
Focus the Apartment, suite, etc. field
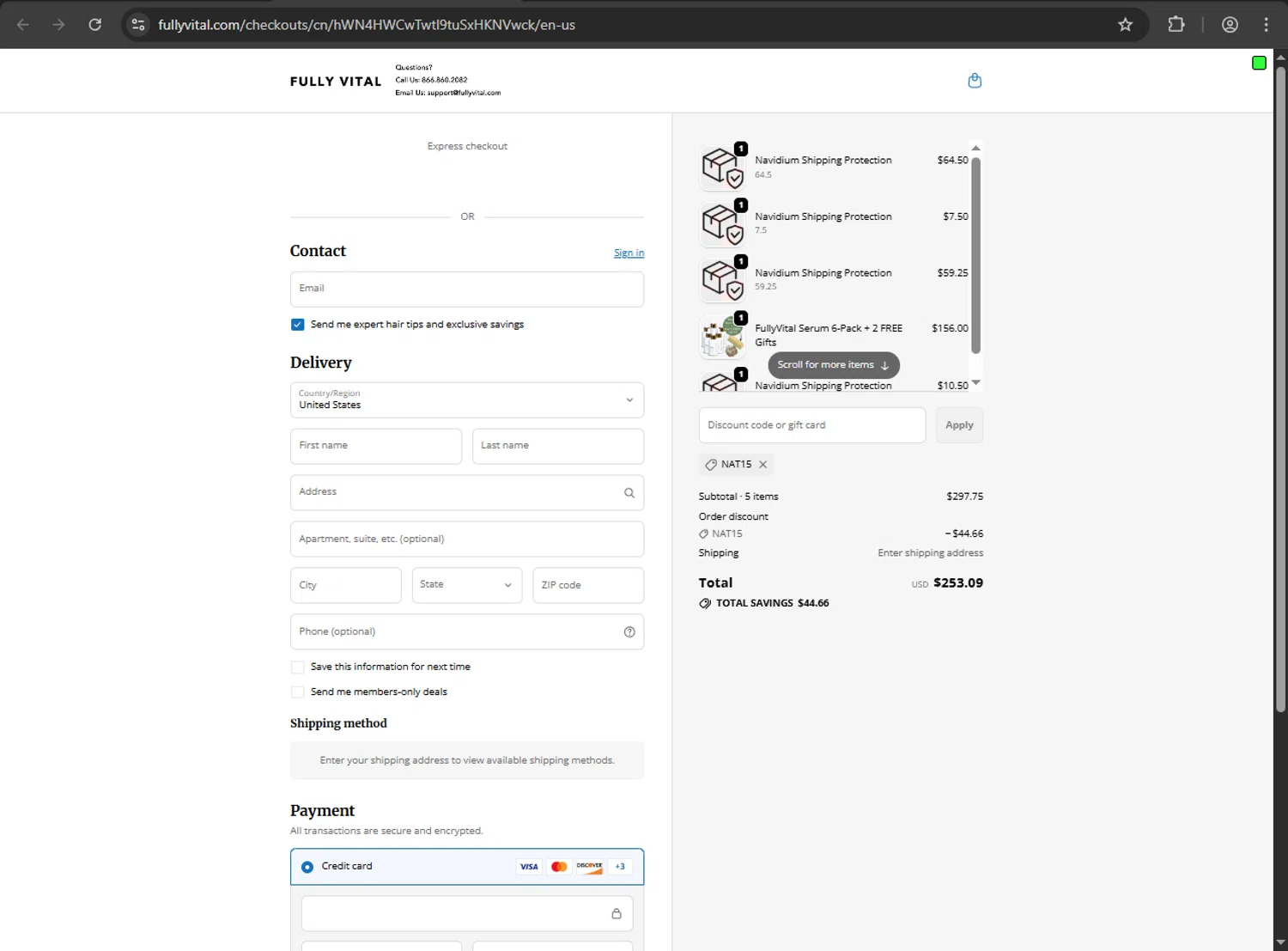(467, 540)
